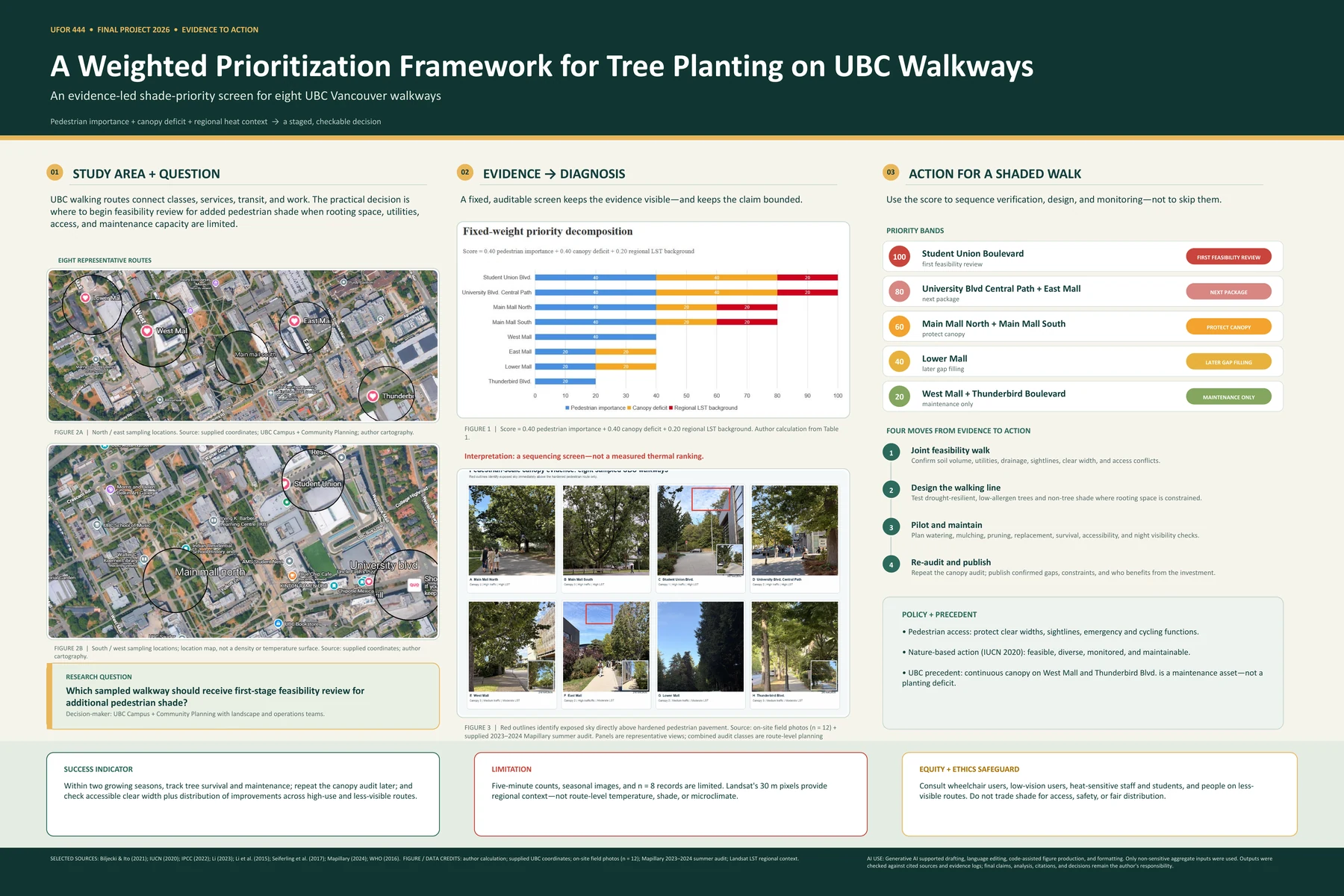1344x896 pixels.
Task: Click the 'University Blvd. Central Path' chart row label
Action: point(497,293)
